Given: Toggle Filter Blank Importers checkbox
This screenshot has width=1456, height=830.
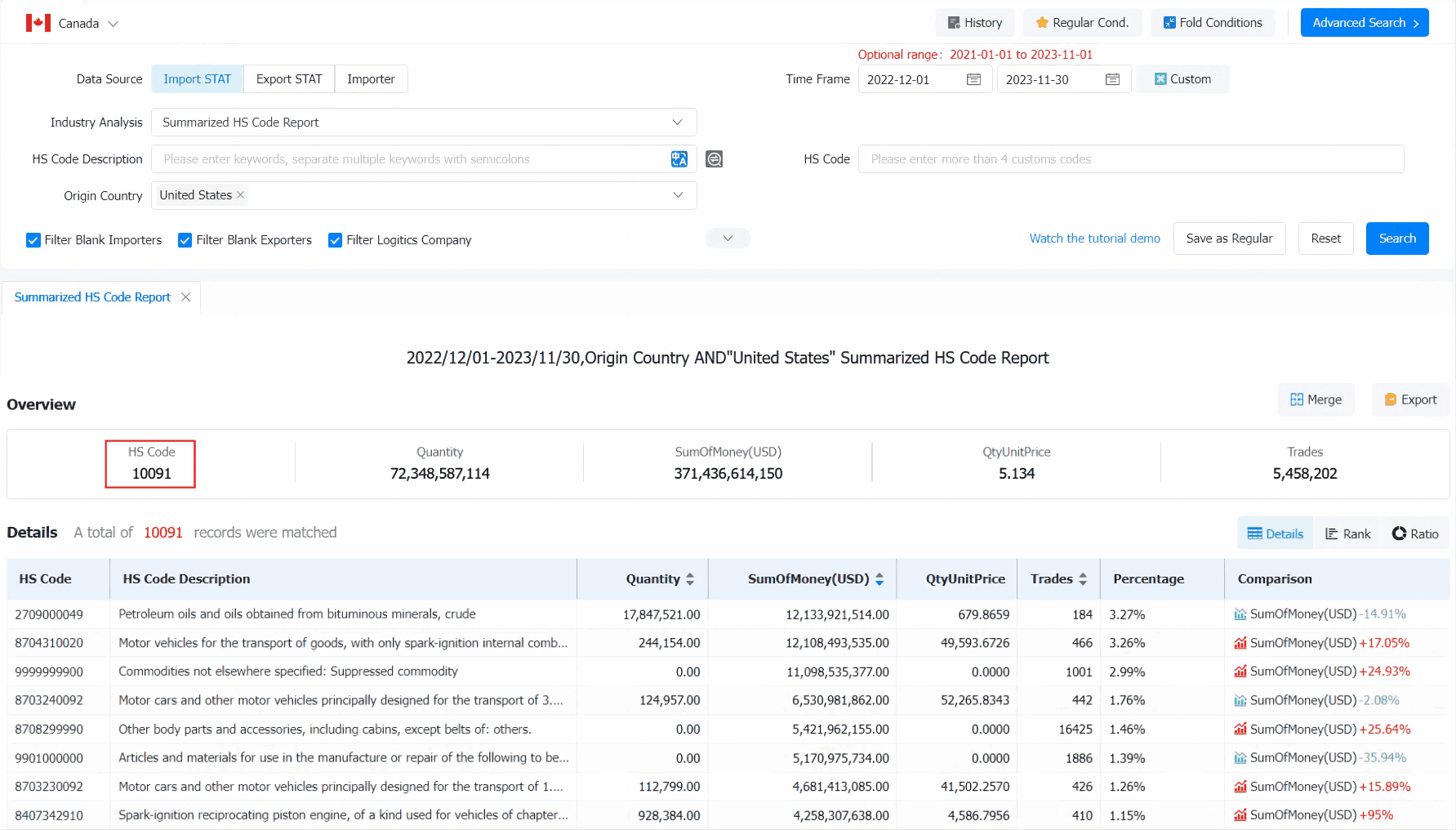Looking at the screenshot, I should (33, 240).
